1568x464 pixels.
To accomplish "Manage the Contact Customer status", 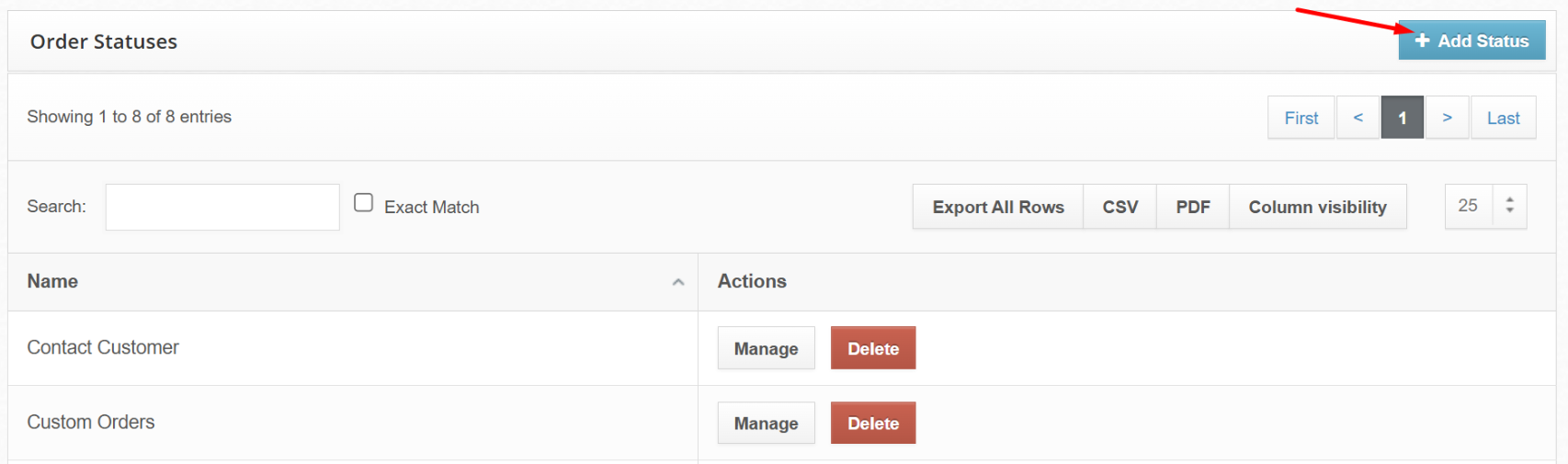I will pos(766,348).
